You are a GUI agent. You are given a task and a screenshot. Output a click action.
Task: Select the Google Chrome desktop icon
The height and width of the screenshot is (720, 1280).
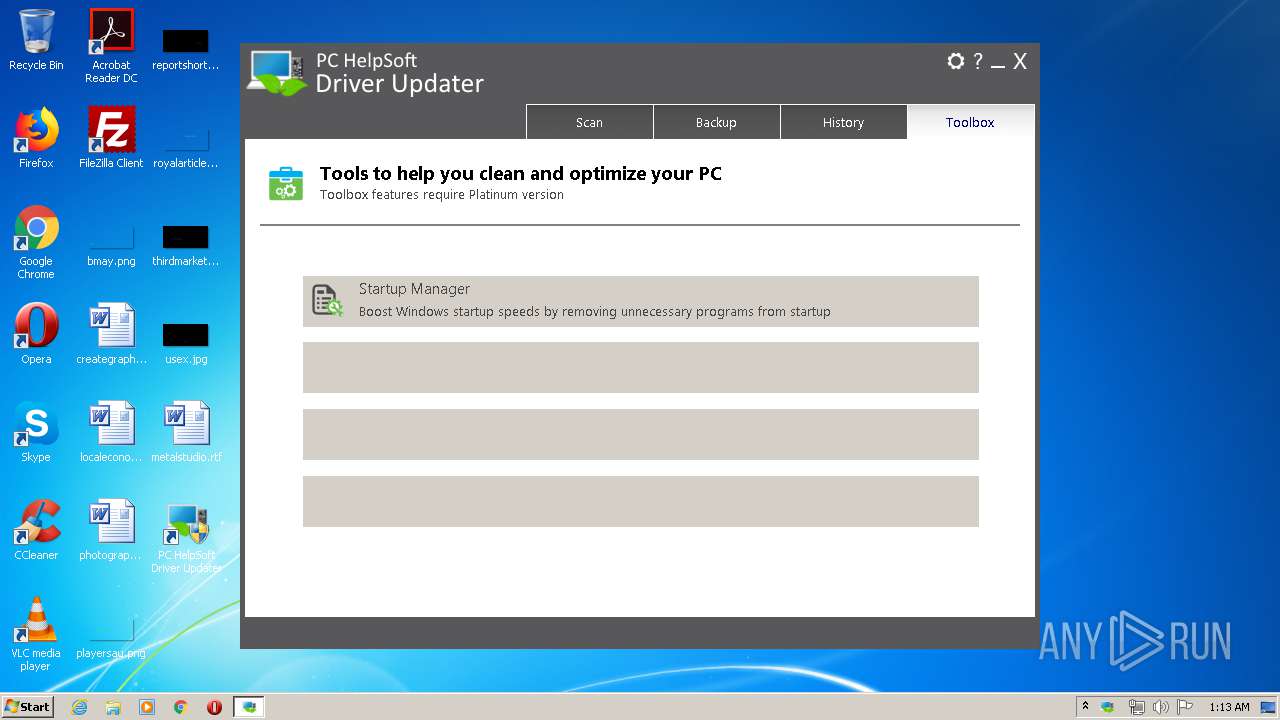click(36, 242)
